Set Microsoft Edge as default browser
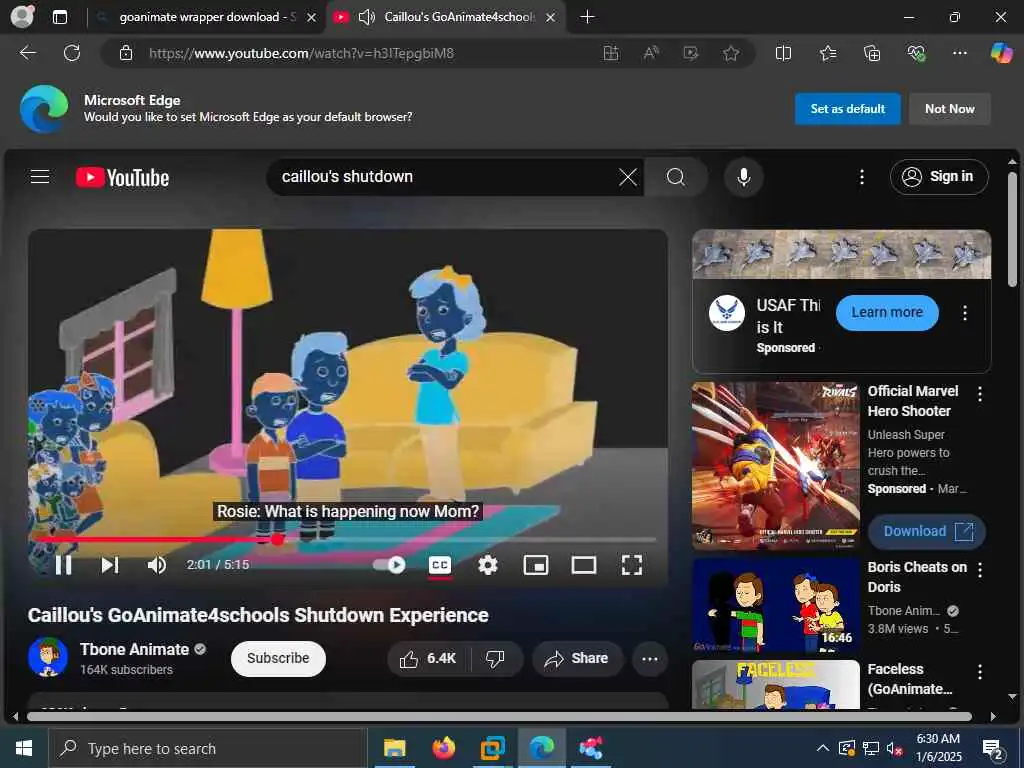The width and height of the screenshot is (1024, 768). [848, 109]
